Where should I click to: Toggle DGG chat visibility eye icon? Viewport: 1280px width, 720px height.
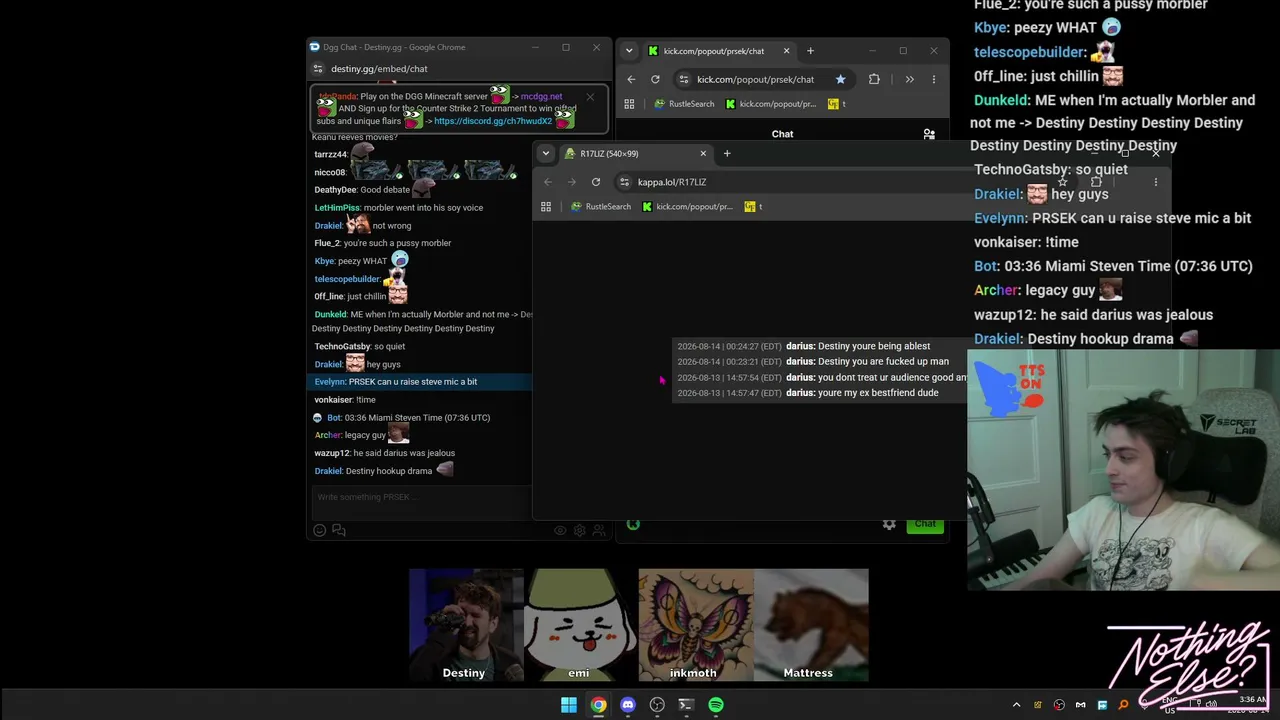tap(560, 531)
